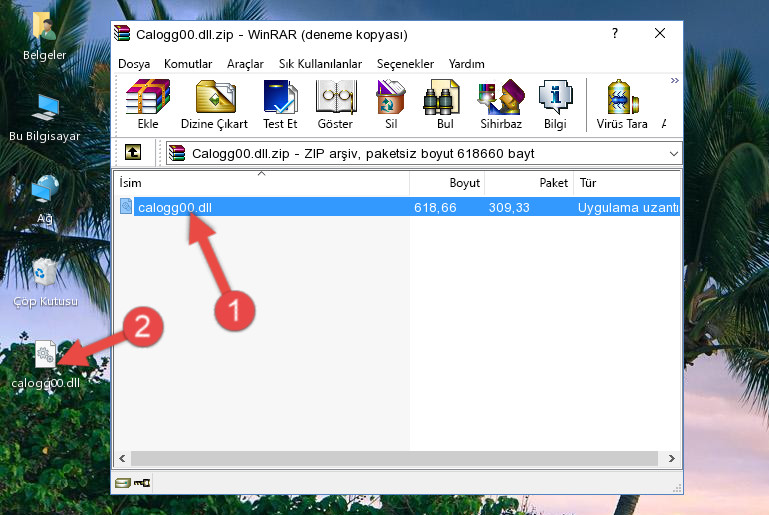Screen dimensions: 769x515
Task: Click the Ekle (Add) toolbar icon
Action: click(148, 104)
